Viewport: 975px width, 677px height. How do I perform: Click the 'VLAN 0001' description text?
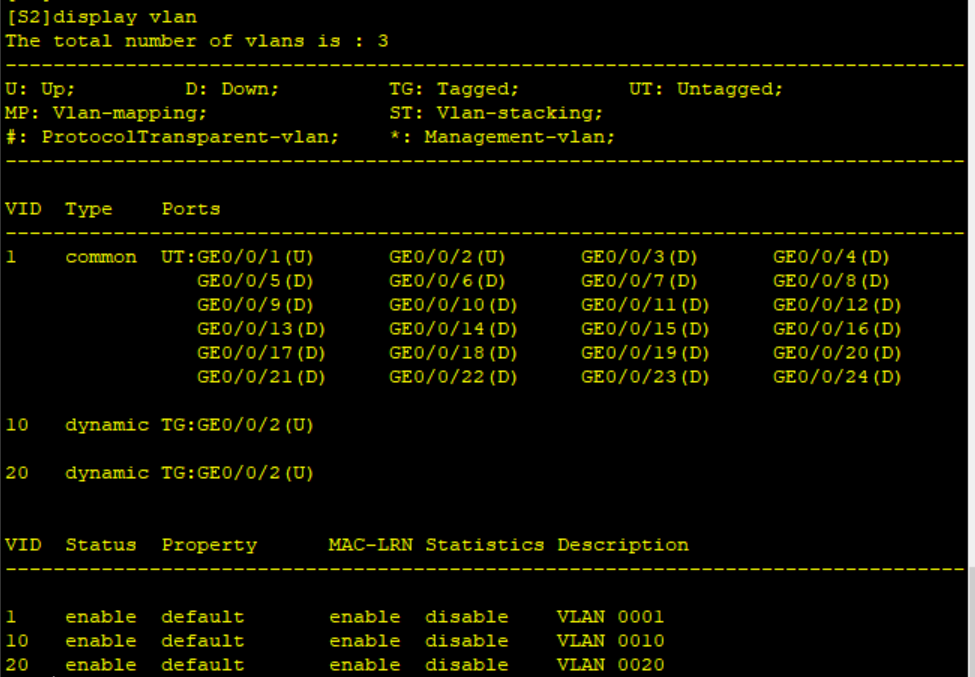pyautogui.click(x=610, y=617)
